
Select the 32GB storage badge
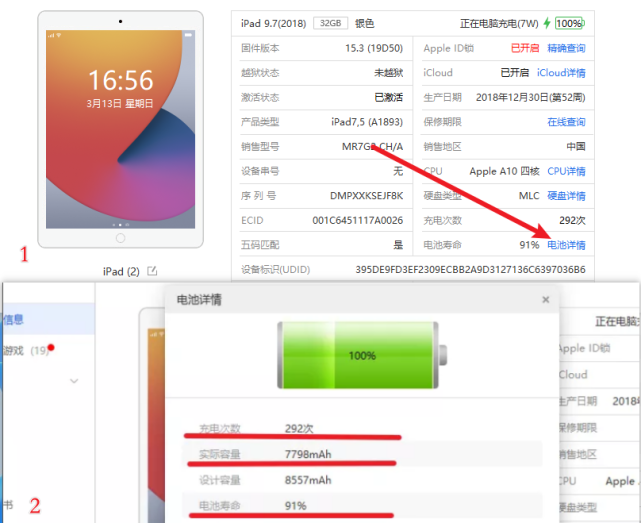(x=330, y=23)
